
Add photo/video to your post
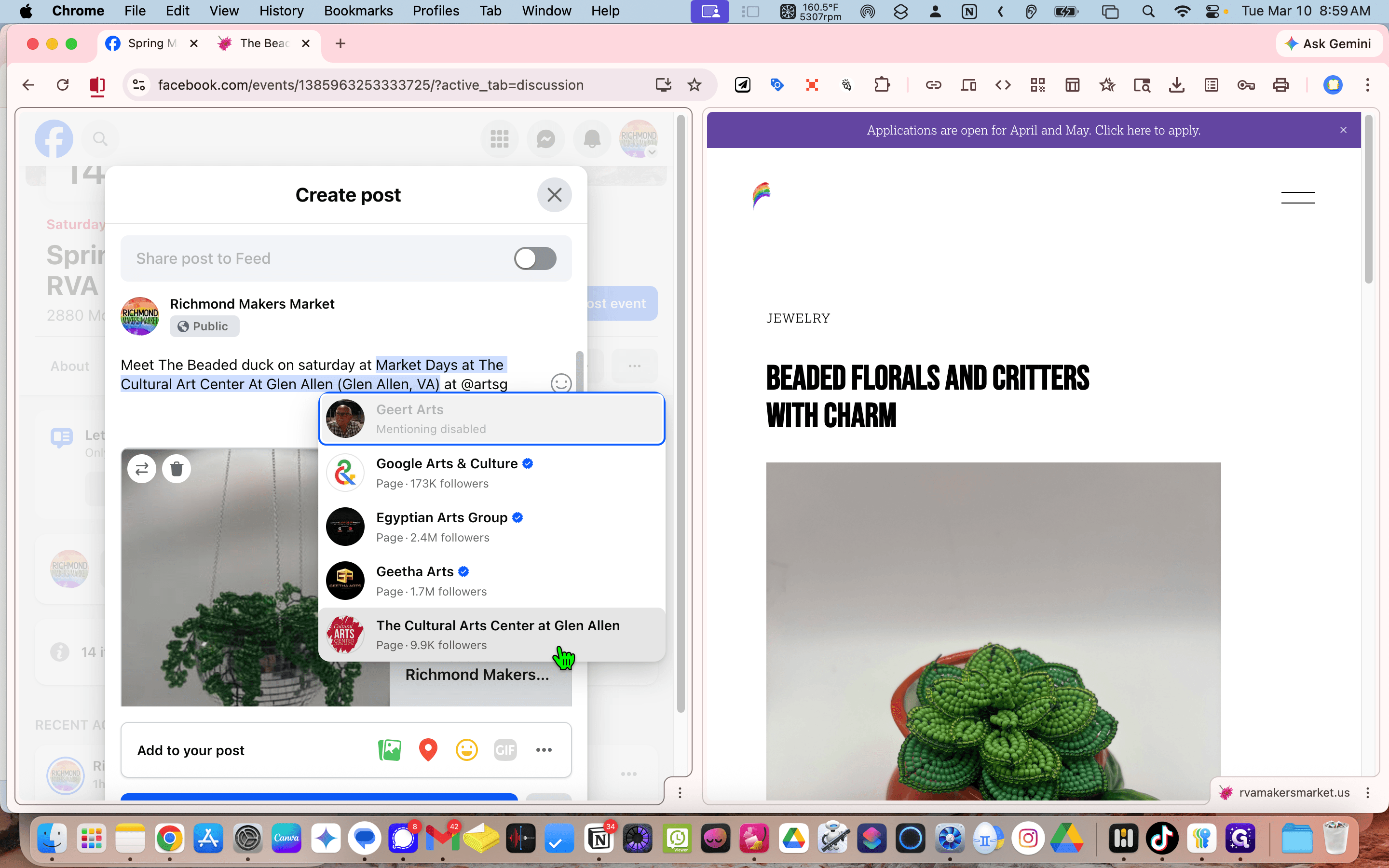click(x=390, y=750)
